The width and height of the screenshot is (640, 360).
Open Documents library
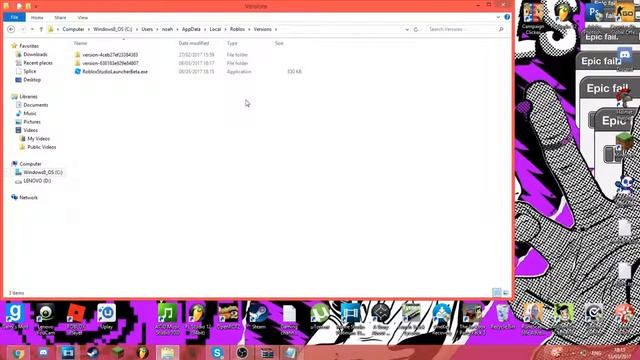point(36,105)
